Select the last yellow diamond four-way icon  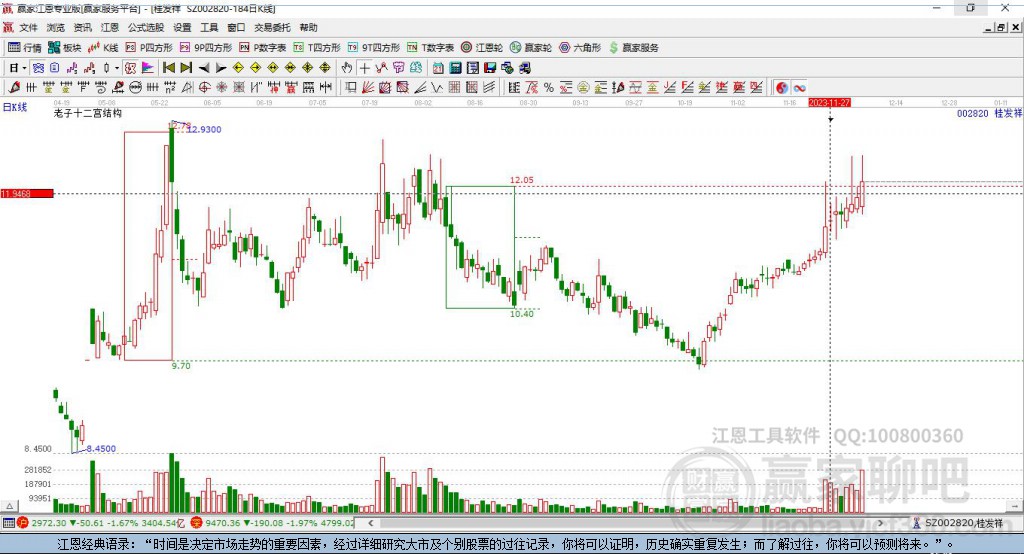tap(325, 68)
